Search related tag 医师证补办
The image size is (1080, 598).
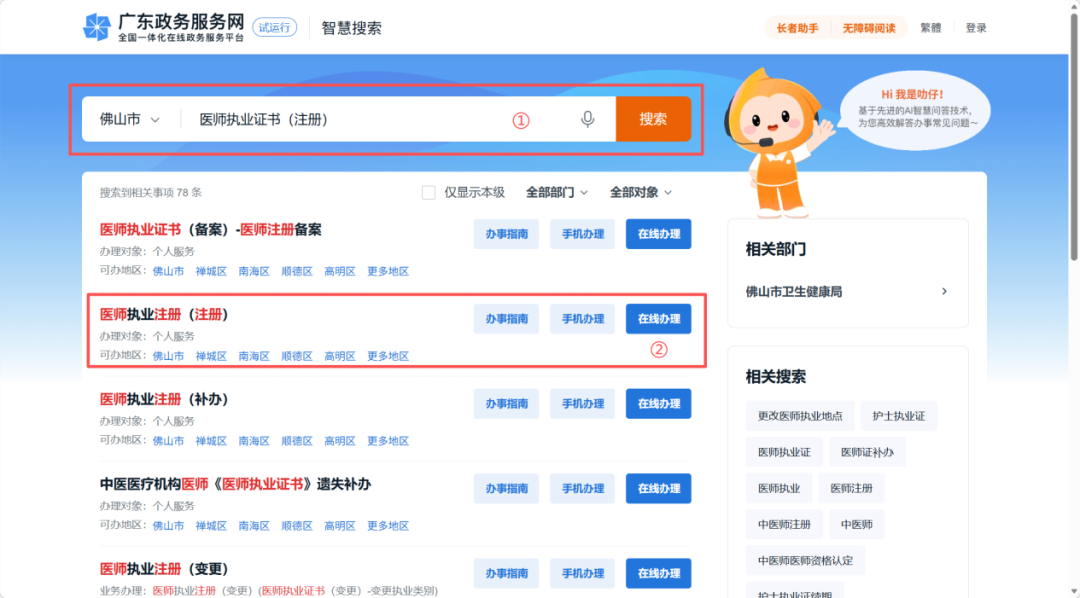[867, 452]
